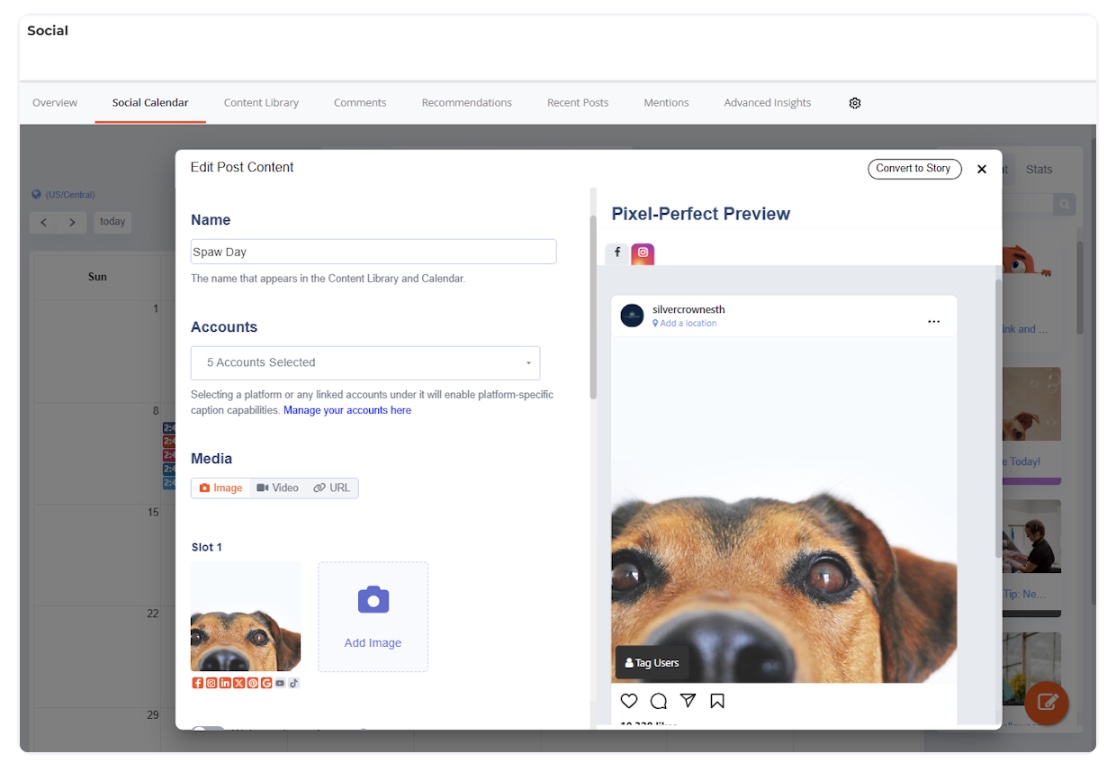The image size is (1104, 760).
Task: Open the three-dot menu on Instagram preview
Action: [x=934, y=321]
